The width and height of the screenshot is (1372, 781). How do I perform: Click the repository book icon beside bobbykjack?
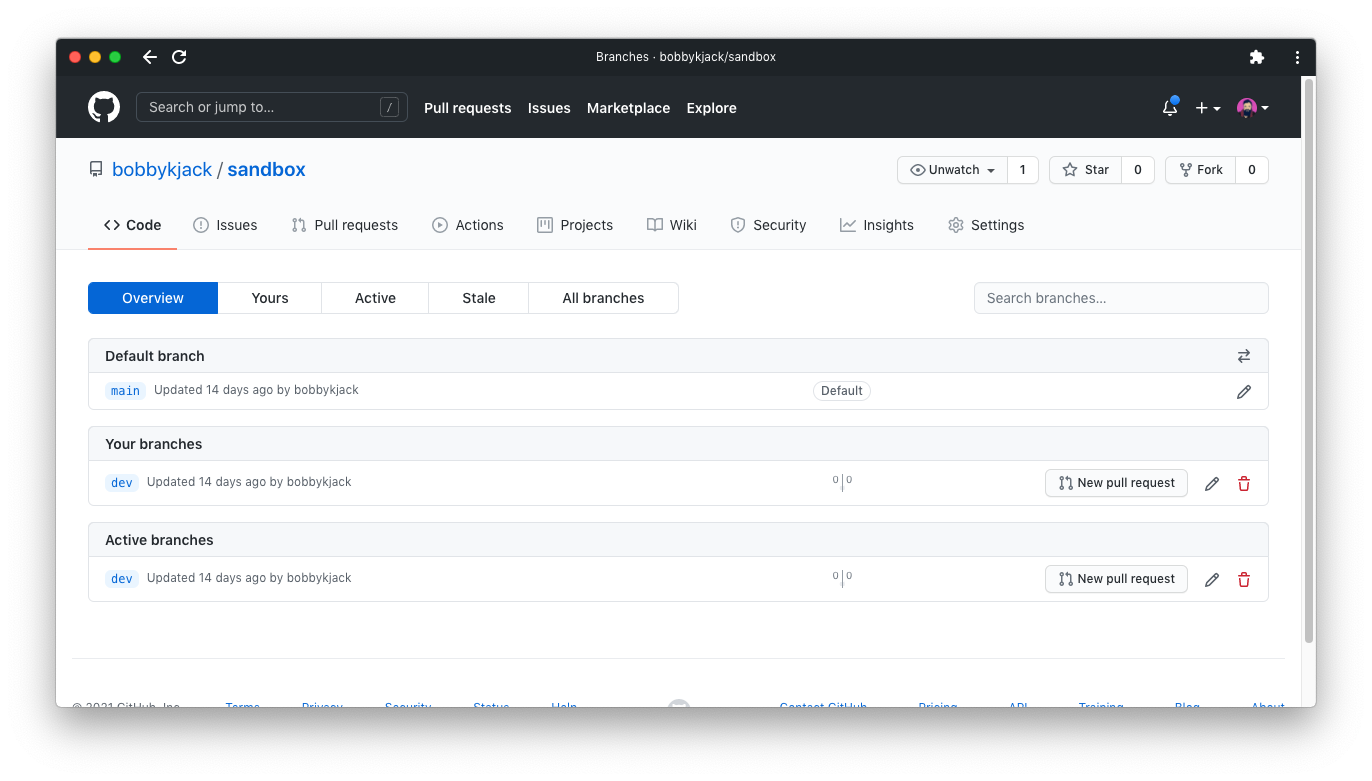click(95, 169)
